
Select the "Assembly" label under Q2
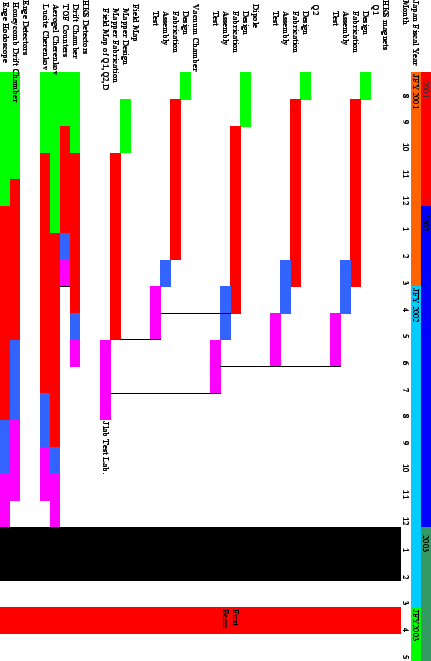[286, 28]
